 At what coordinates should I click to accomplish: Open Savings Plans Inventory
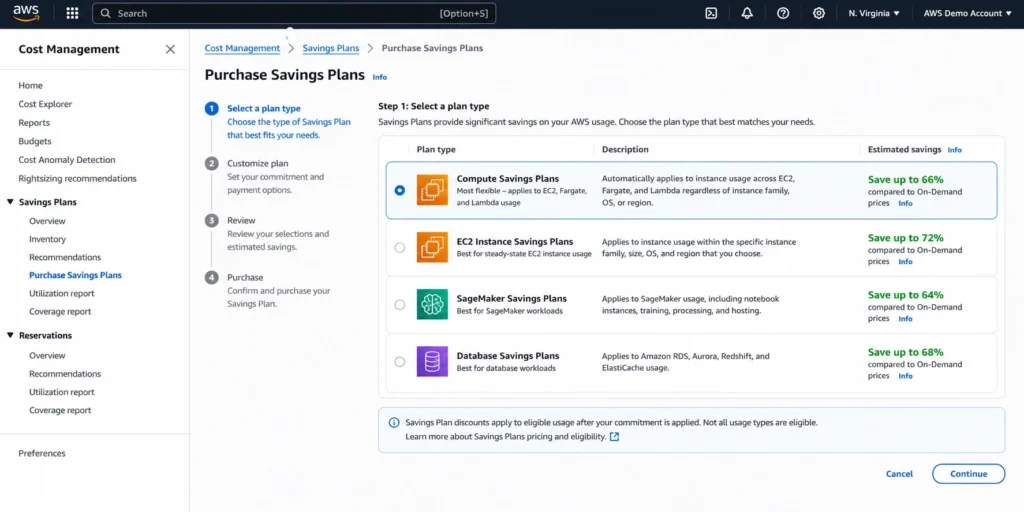pos(48,239)
